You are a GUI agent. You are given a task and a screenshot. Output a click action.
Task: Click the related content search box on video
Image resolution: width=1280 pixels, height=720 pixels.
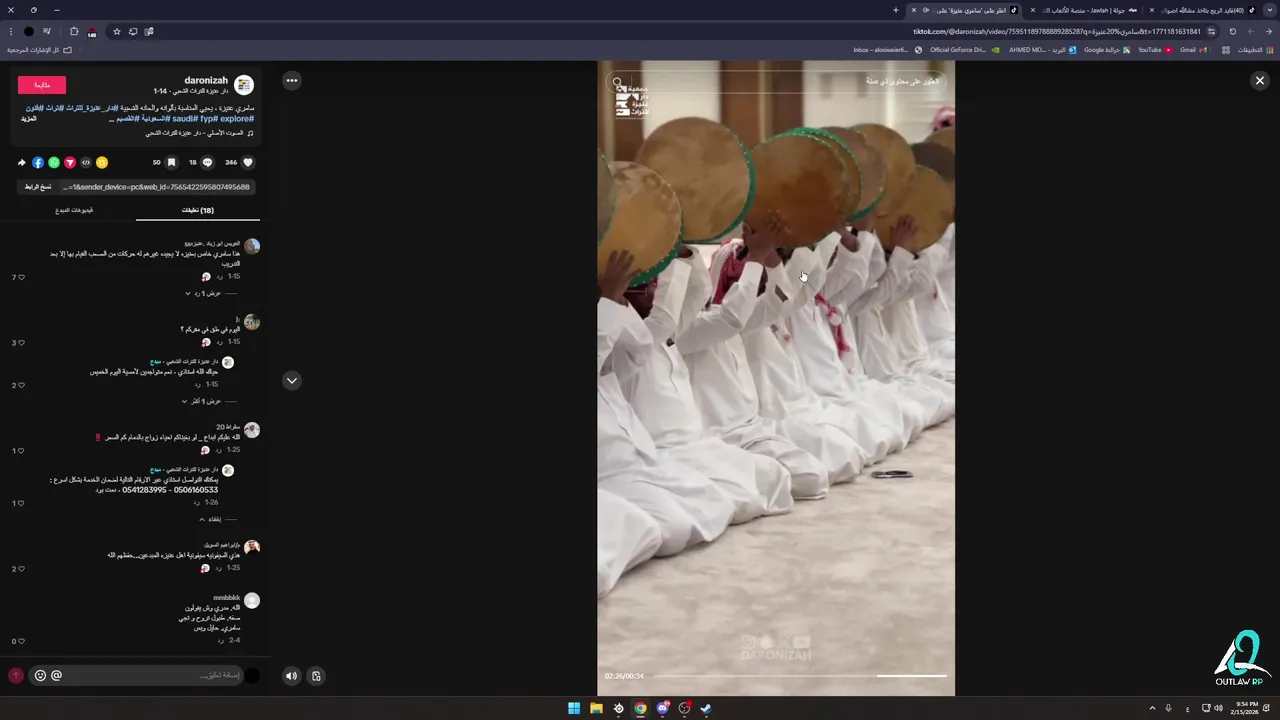776,82
